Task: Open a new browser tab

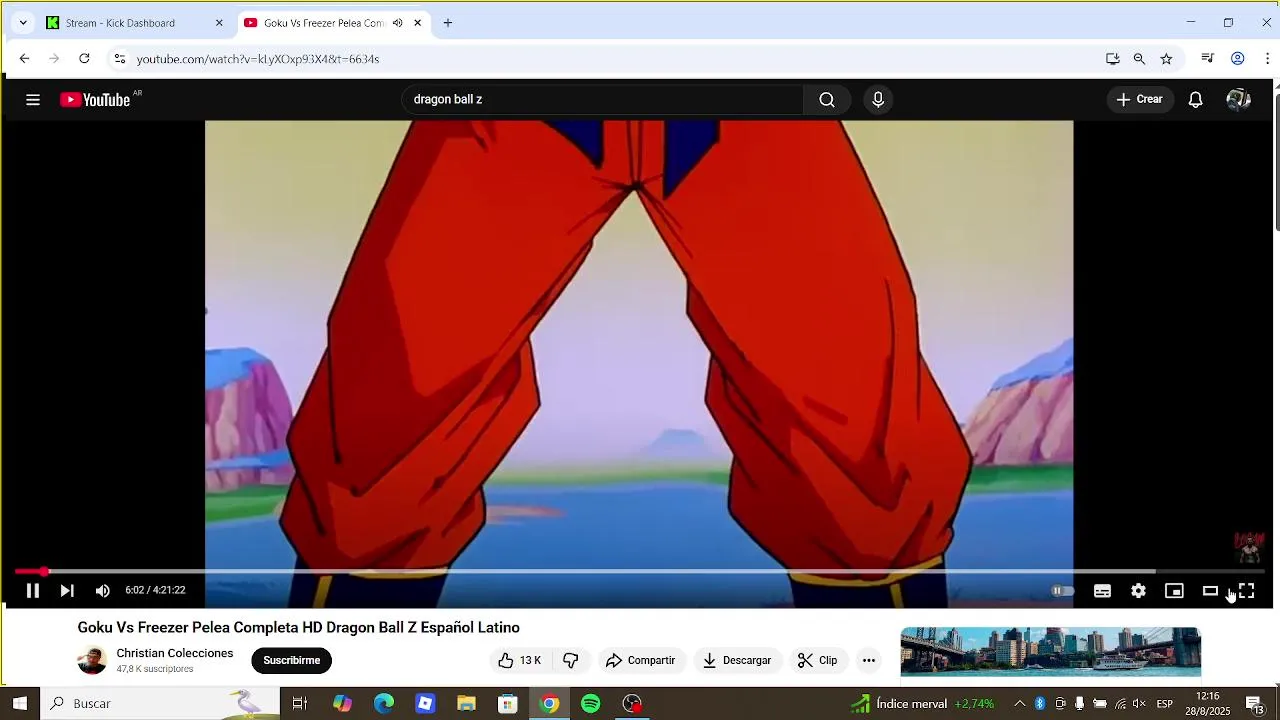Action: pyautogui.click(x=447, y=23)
